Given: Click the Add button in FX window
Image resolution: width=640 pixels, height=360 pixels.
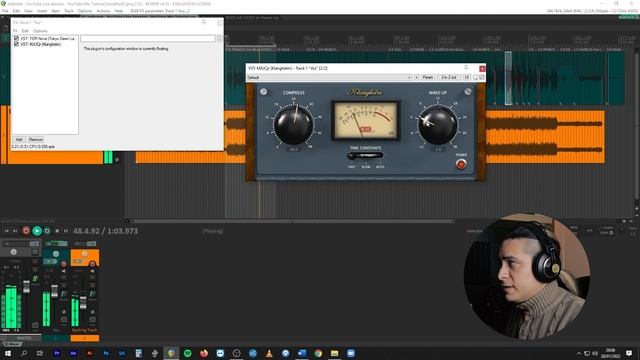Looking at the screenshot, I should pos(19,140).
